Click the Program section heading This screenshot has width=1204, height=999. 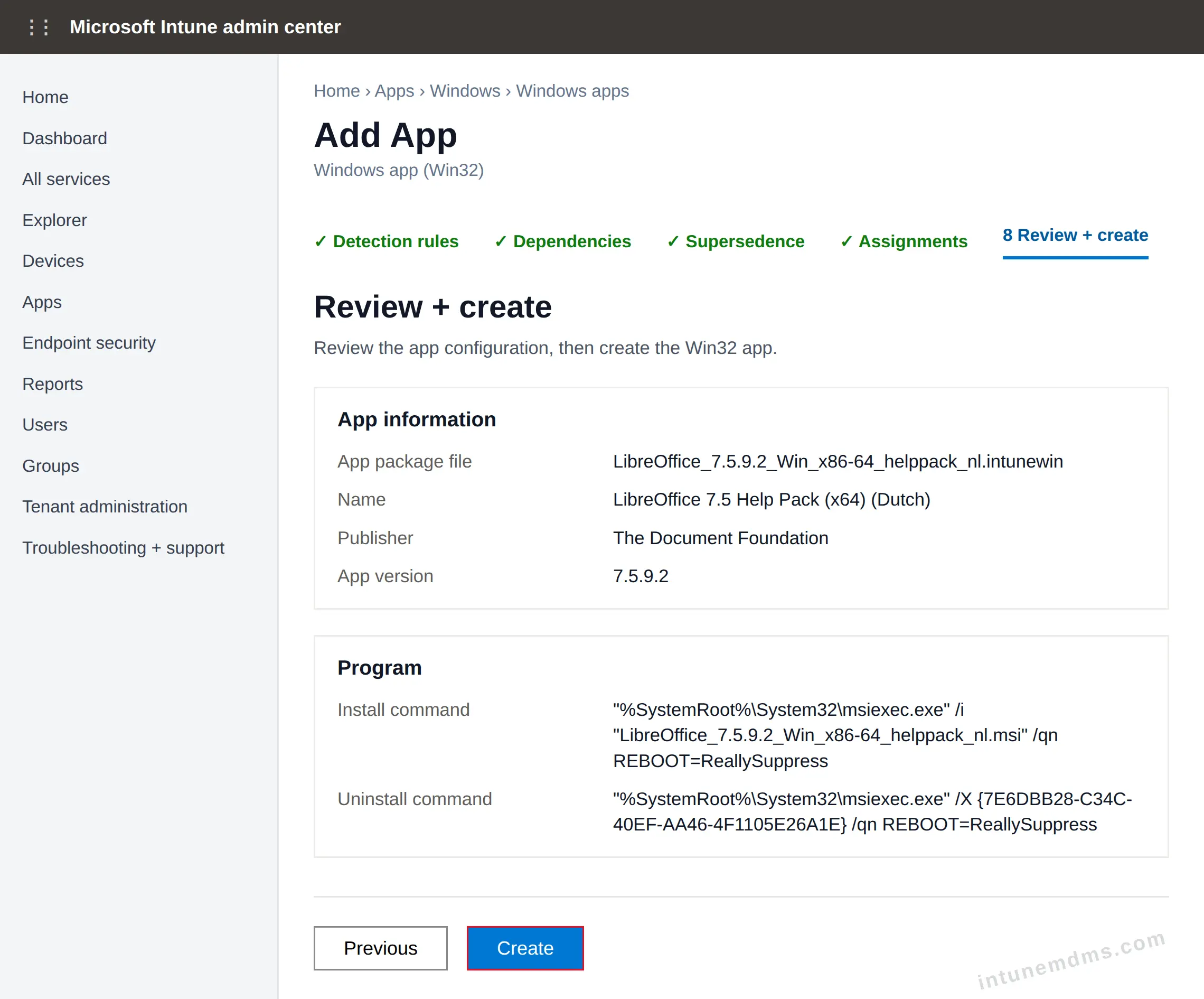point(380,668)
